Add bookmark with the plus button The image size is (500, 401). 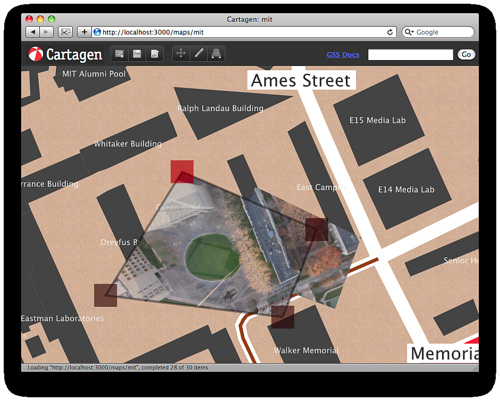click(84, 32)
